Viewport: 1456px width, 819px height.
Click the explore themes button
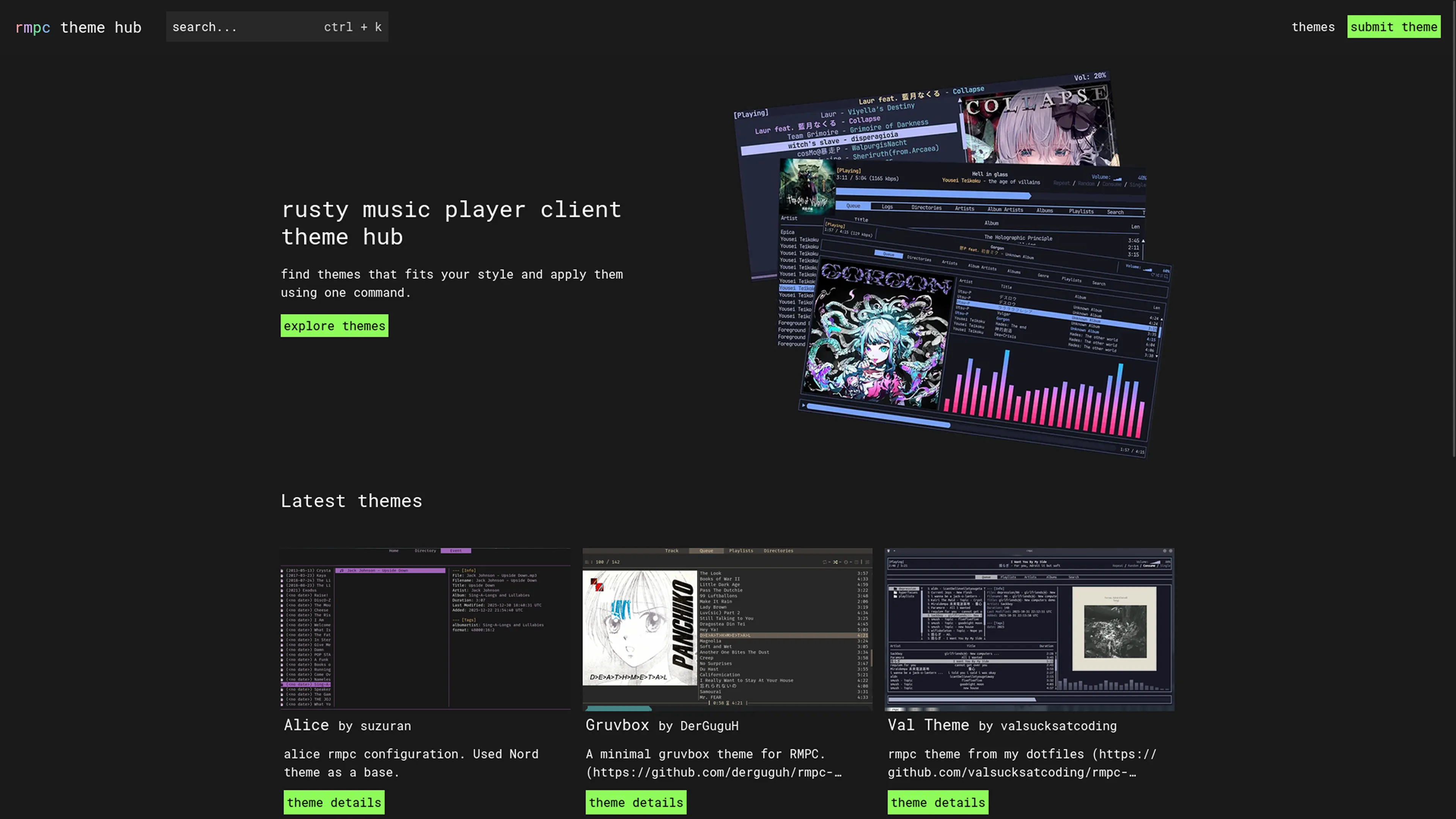(335, 326)
